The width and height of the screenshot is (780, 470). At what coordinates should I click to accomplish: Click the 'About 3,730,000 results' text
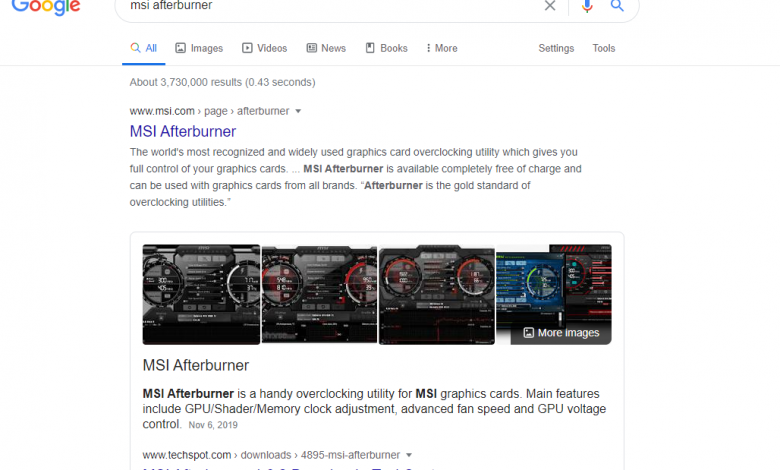click(222, 82)
